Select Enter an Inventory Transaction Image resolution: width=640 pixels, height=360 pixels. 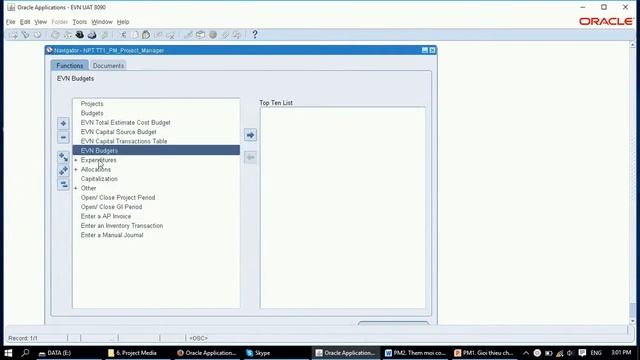click(122, 226)
